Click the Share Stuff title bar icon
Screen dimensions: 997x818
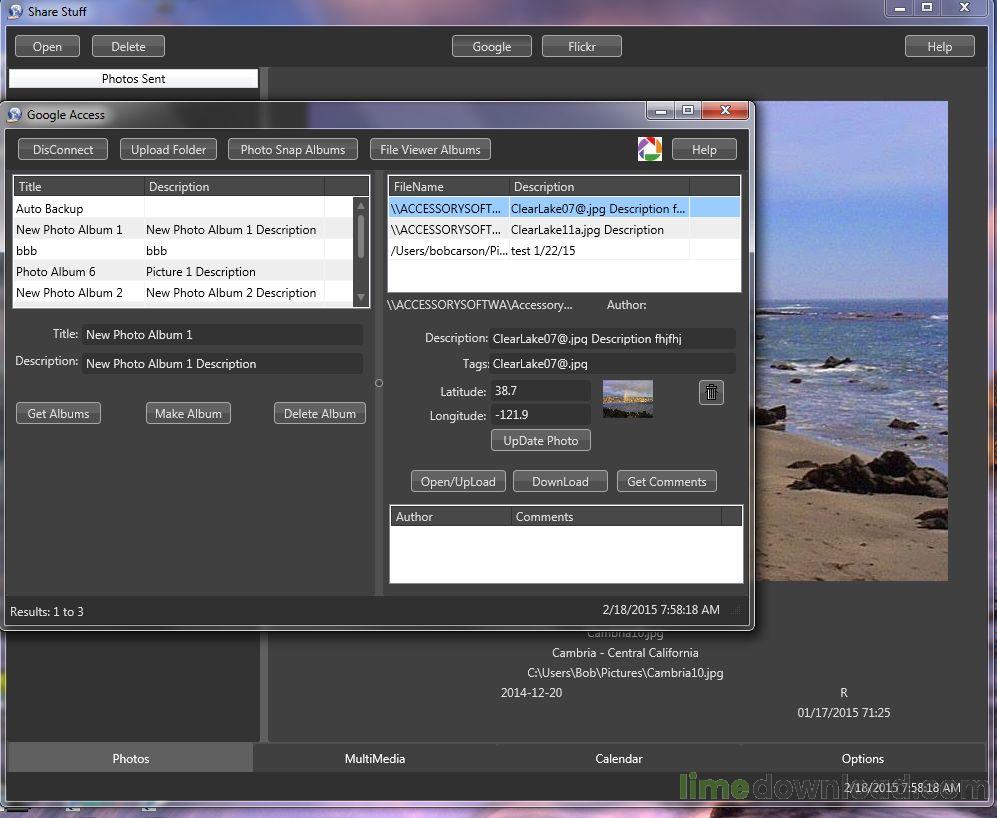pos(15,12)
